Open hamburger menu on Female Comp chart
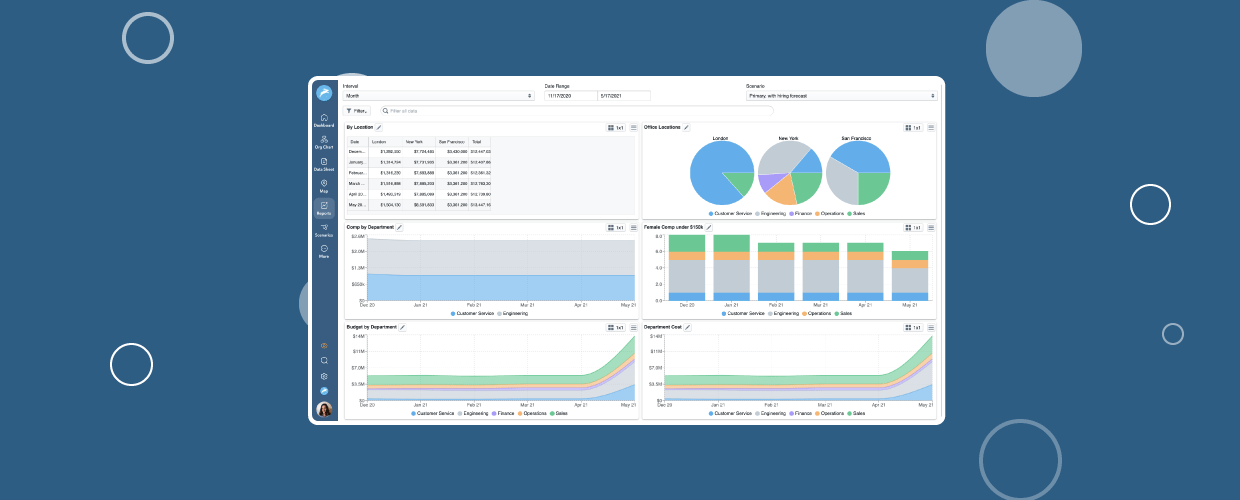 [931, 228]
